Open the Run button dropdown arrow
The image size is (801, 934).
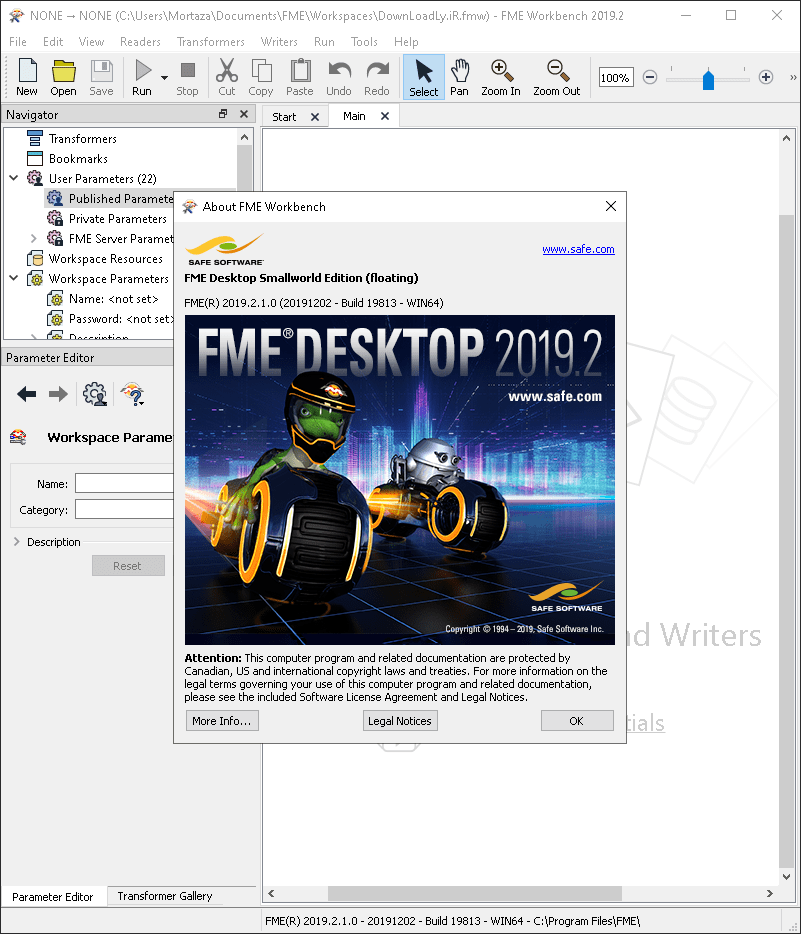[x=163, y=77]
